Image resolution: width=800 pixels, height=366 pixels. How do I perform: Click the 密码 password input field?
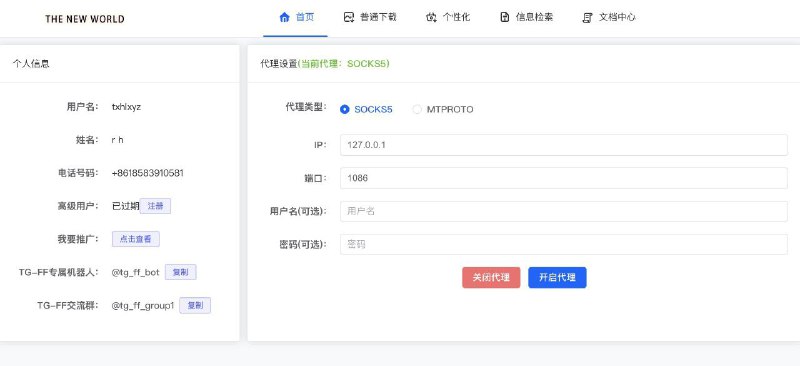564,245
